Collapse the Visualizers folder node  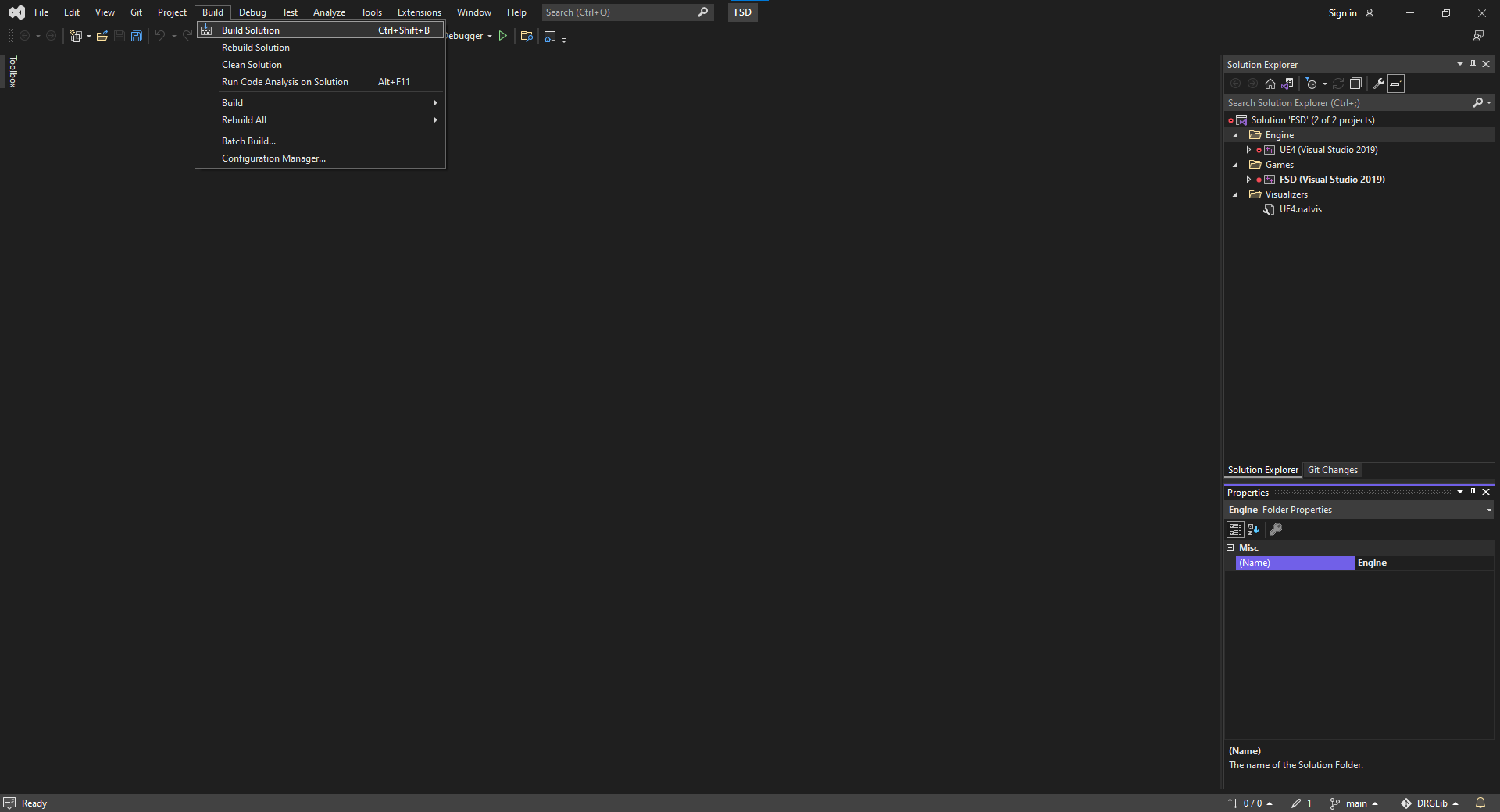[x=1235, y=195]
